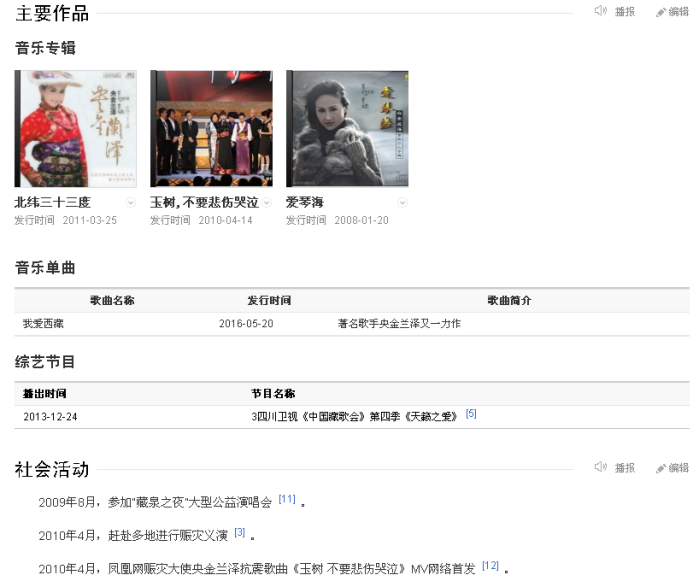Expand details arrow next to 北纬三十三度
This screenshot has width=699, height=581.
pyautogui.click(x=130, y=202)
